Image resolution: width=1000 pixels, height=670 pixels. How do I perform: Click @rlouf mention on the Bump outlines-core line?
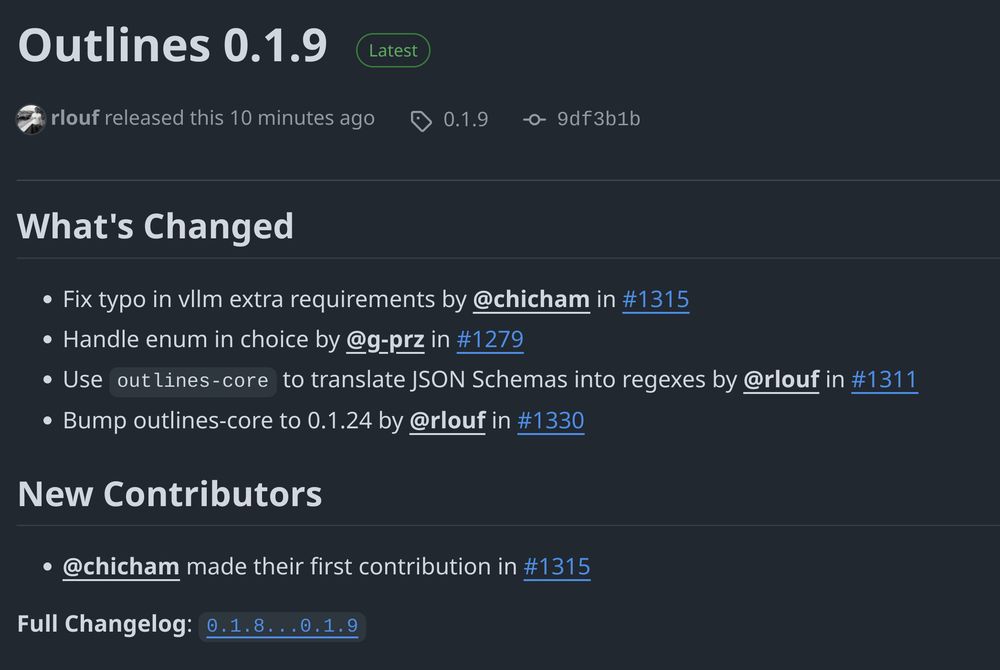(x=447, y=420)
